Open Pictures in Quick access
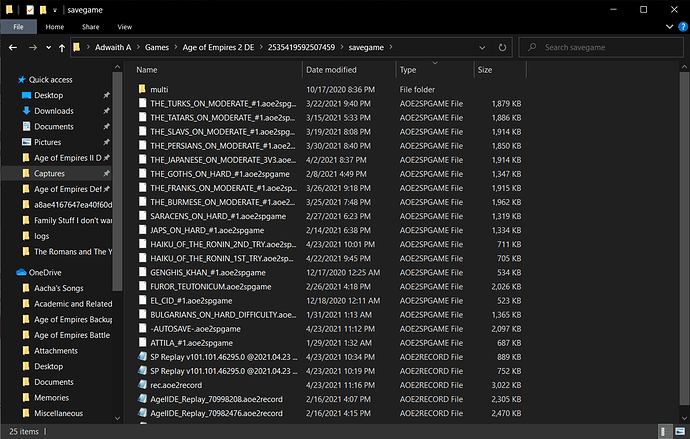The height and width of the screenshot is (439, 690). pyautogui.click(x=48, y=142)
